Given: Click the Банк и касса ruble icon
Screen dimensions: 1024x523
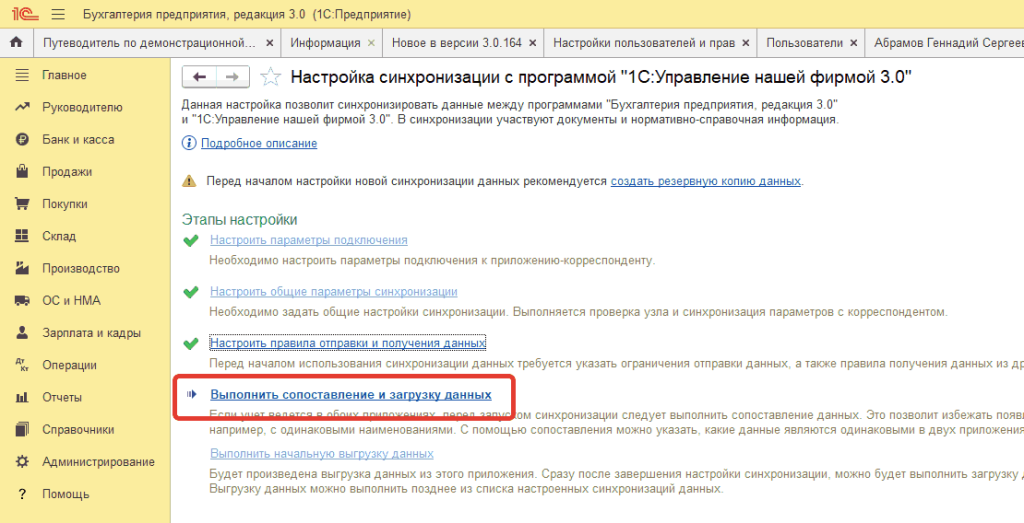Looking at the screenshot, I should pos(22,139).
